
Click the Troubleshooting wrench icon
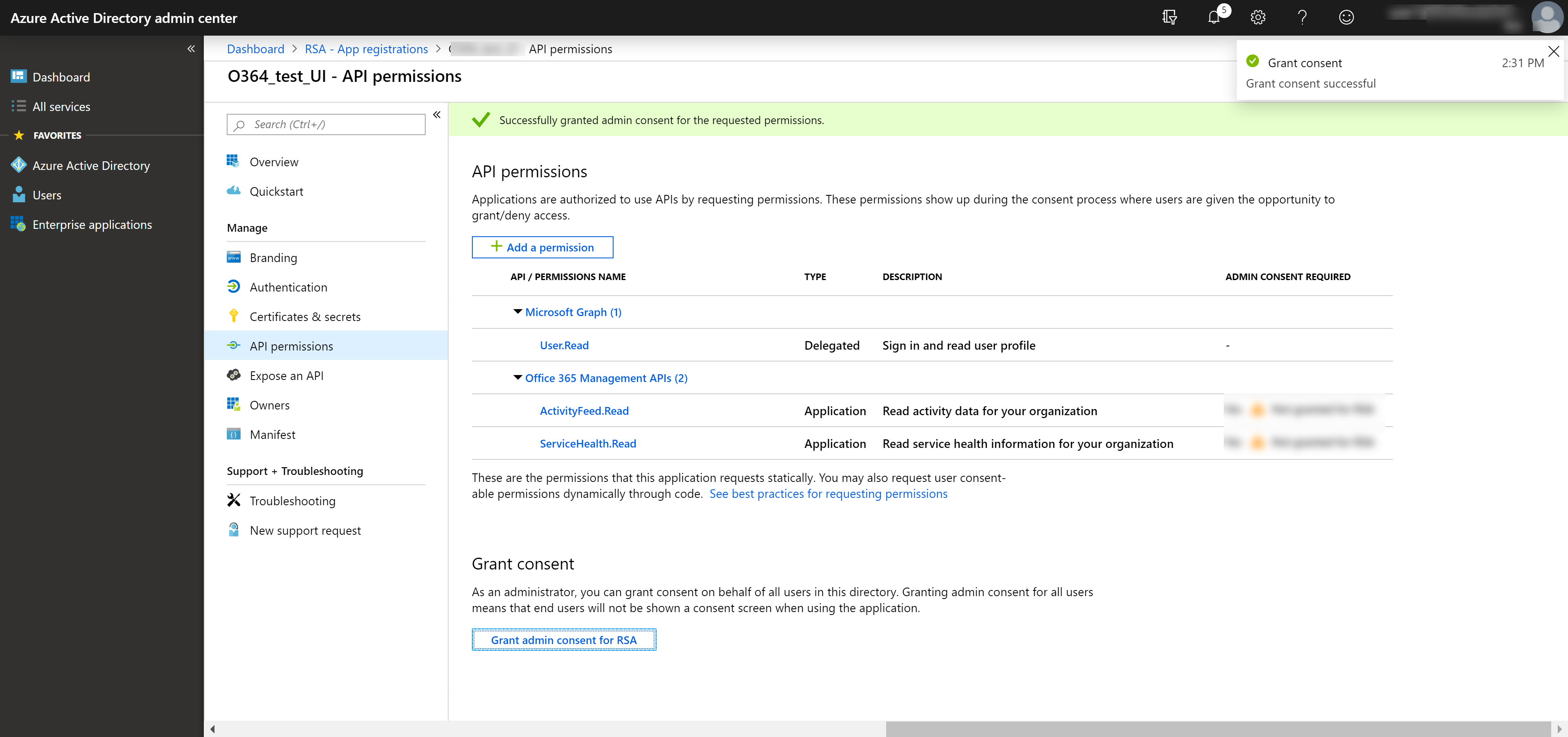click(x=234, y=500)
